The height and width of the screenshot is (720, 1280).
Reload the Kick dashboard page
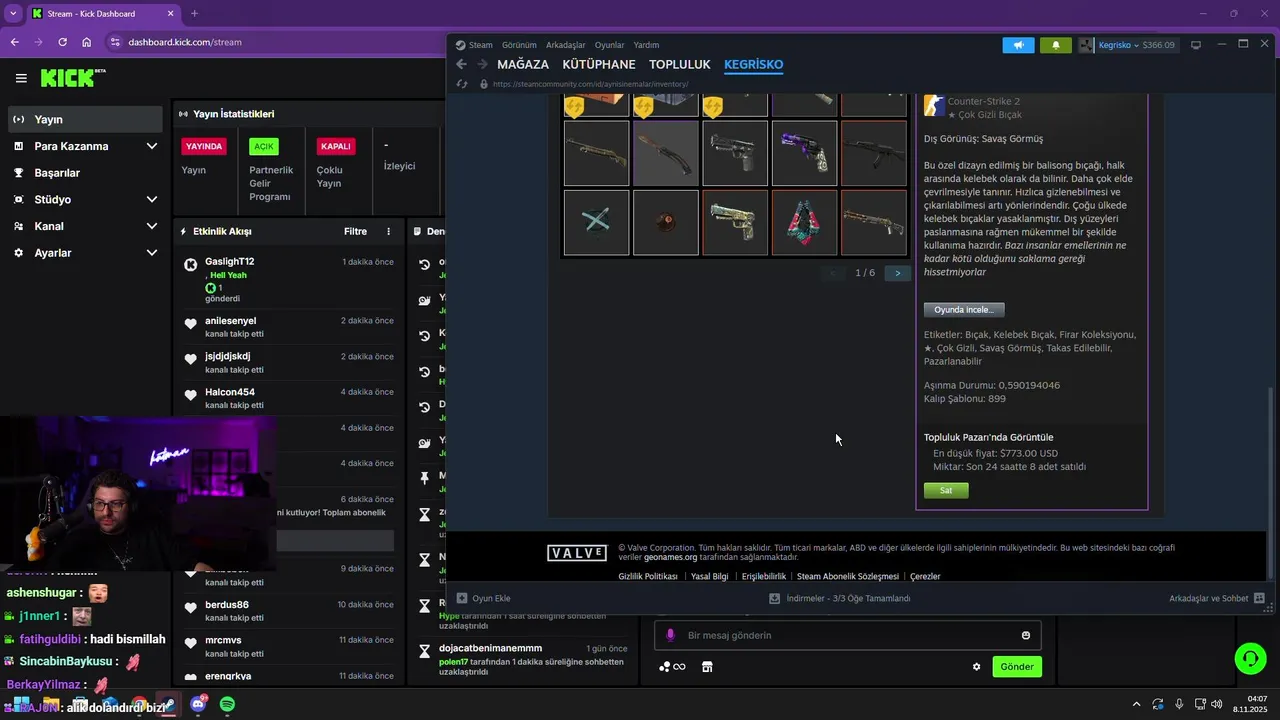[x=62, y=42]
